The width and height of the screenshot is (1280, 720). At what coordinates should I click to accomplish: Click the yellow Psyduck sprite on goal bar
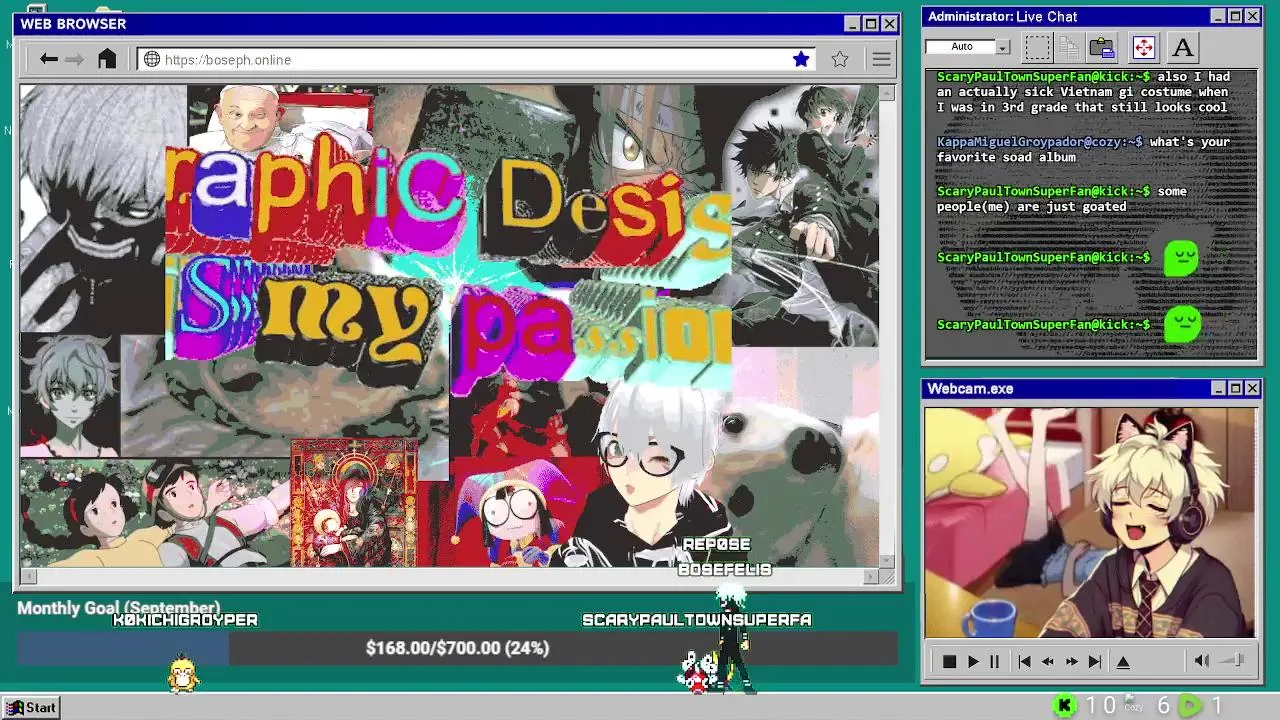click(183, 673)
